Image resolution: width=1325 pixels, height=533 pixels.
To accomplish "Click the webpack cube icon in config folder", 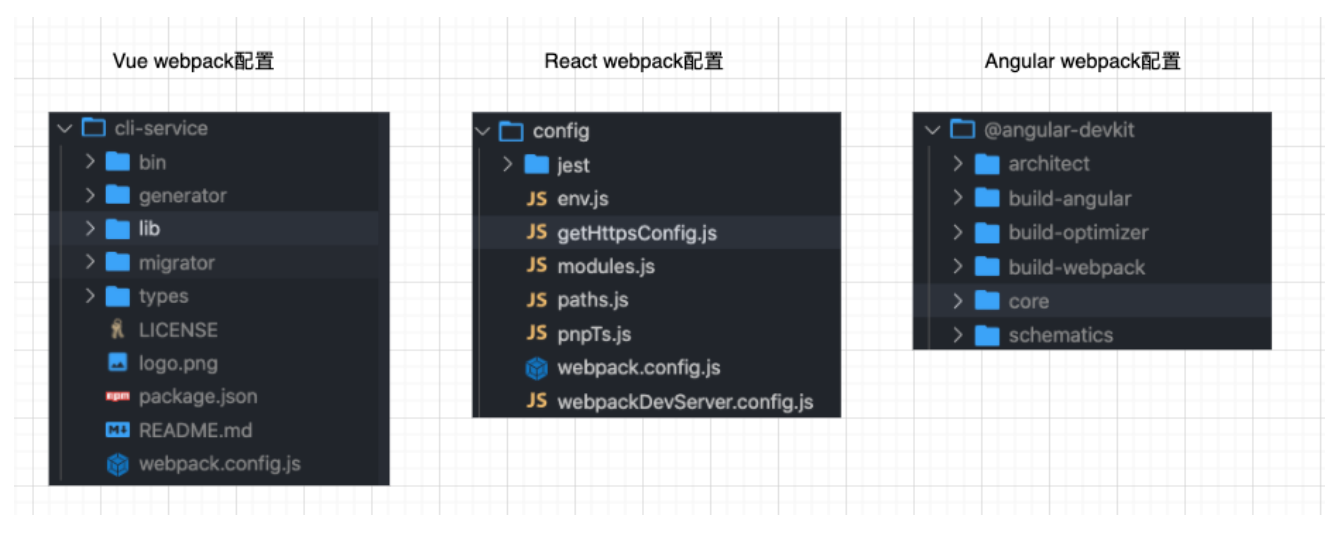I will (x=537, y=368).
